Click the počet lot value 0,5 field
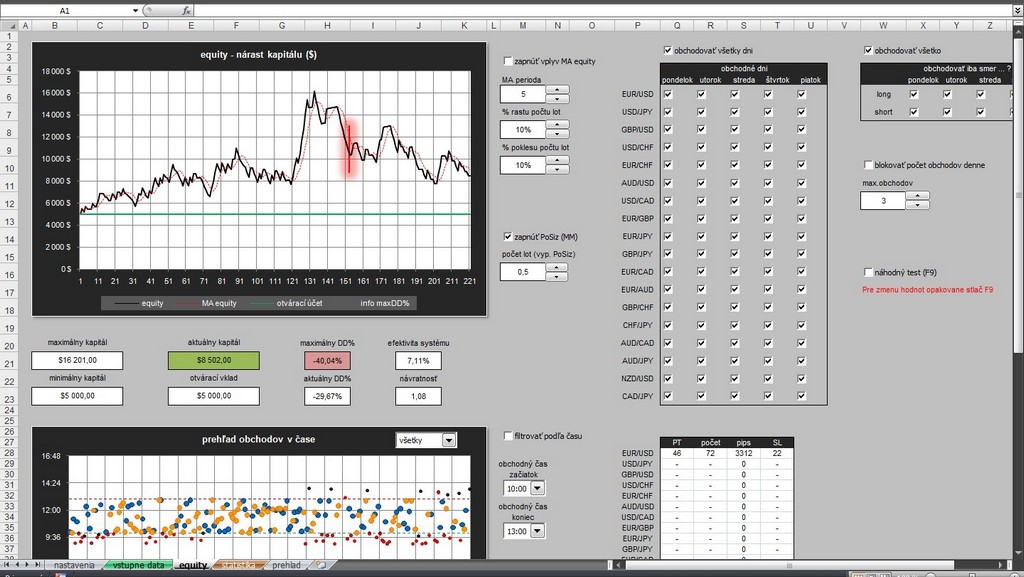1024x577 pixels. [523, 272]
